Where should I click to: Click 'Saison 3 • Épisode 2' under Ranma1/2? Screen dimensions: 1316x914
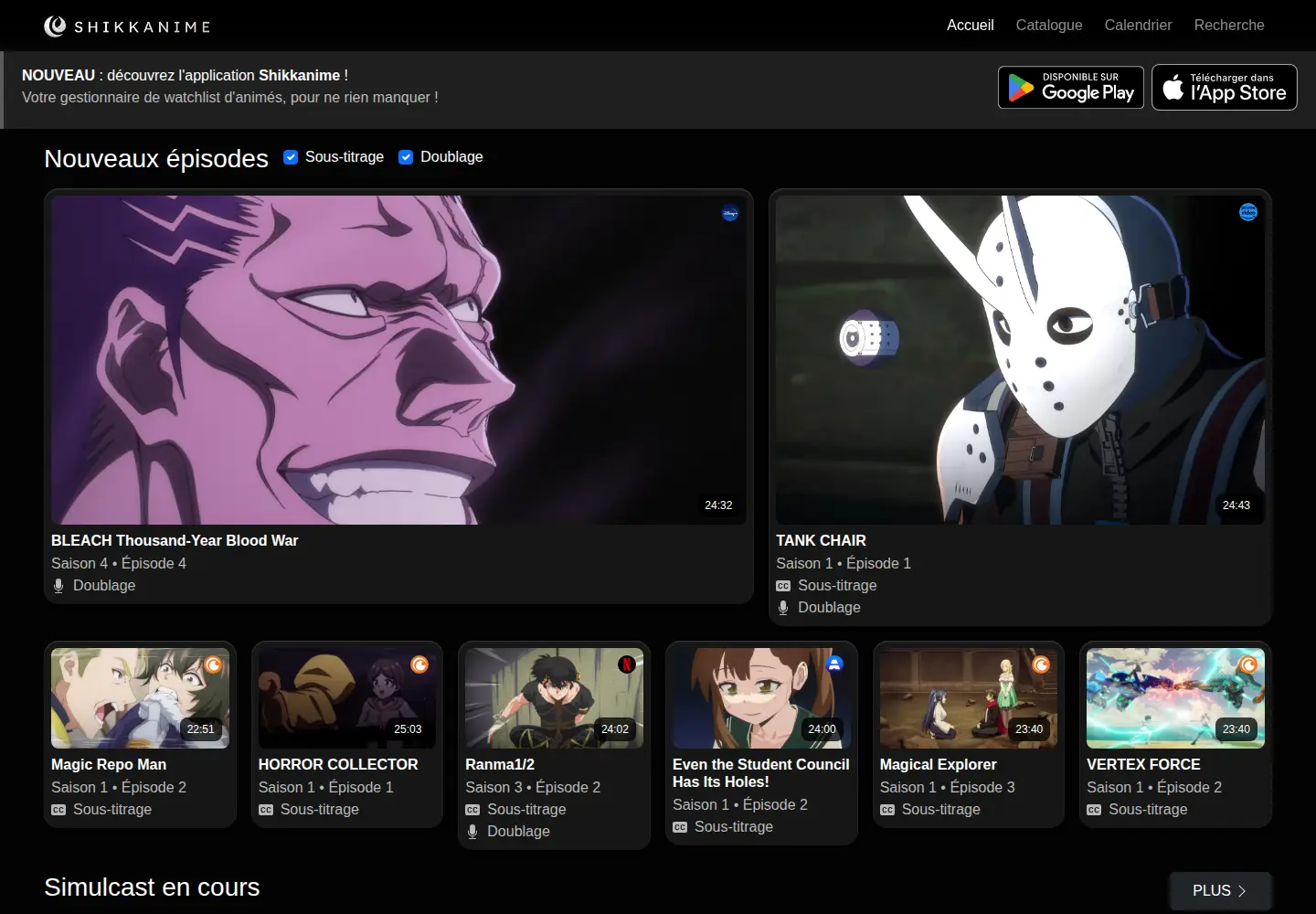pos(533,788)
